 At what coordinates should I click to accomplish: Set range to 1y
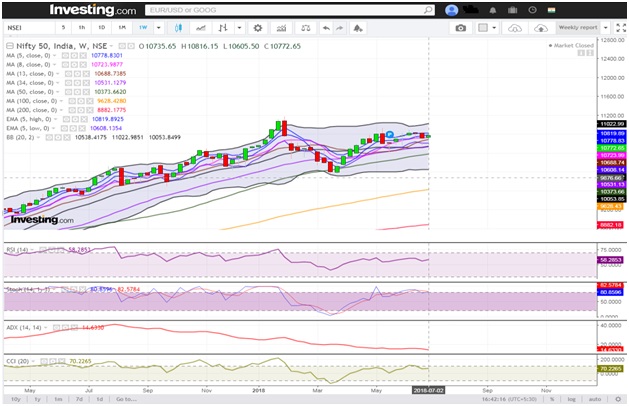tap(37, 399)
